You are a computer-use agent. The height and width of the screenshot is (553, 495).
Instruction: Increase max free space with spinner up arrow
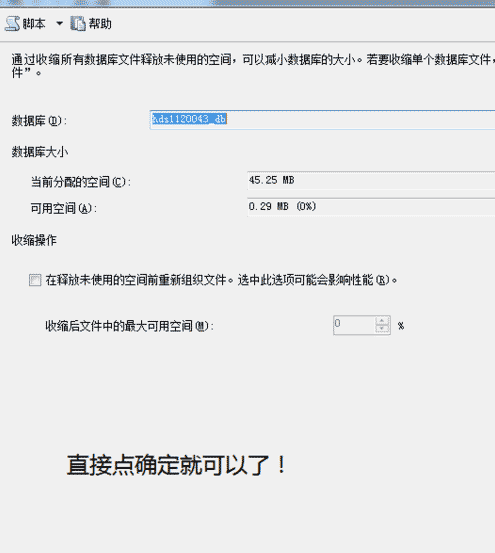(x=382, y=321)
